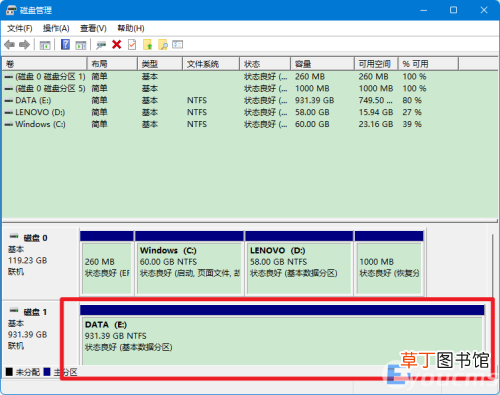Sort by the 布局 column header
Image resolution: width=500 pixels, height=395 pixels.
coord(112,64)
